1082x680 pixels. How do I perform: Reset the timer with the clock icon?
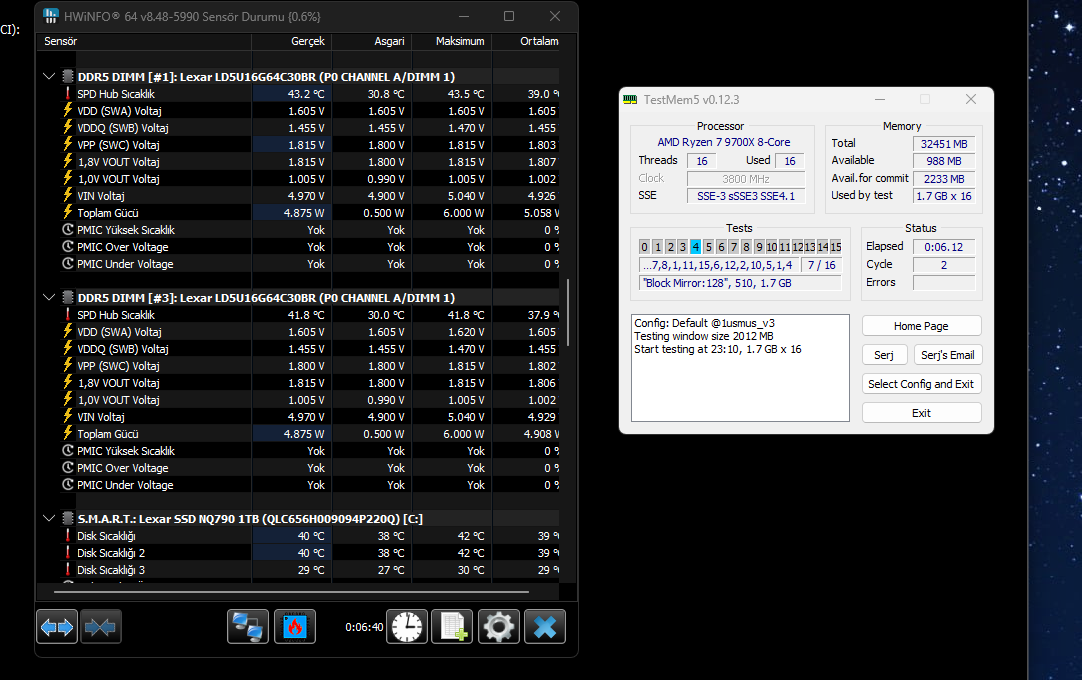(407, 627)
